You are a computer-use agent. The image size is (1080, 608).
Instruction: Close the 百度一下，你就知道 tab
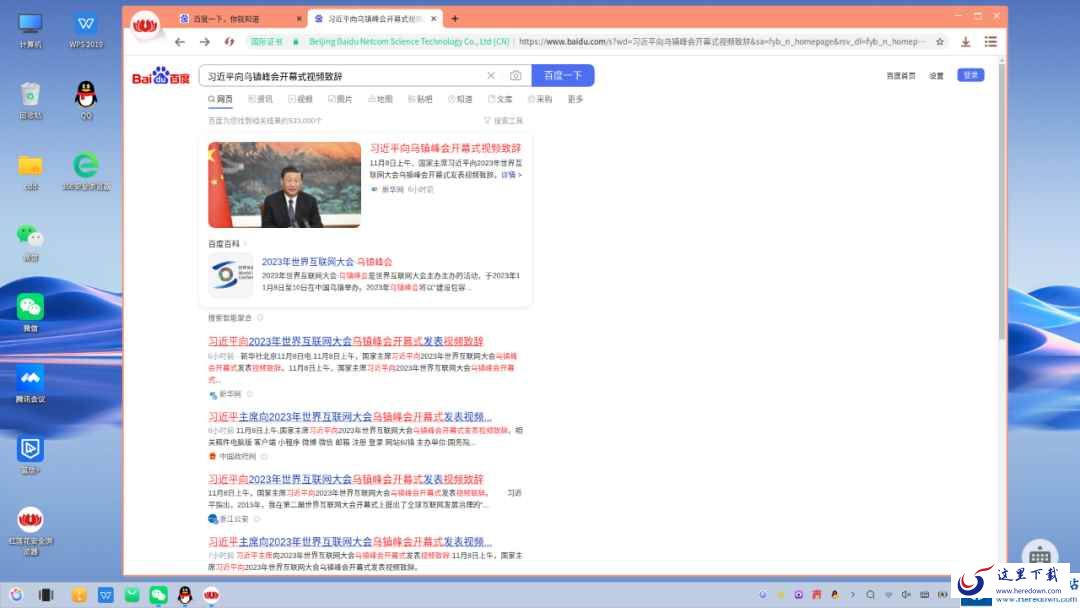point(299,19)
